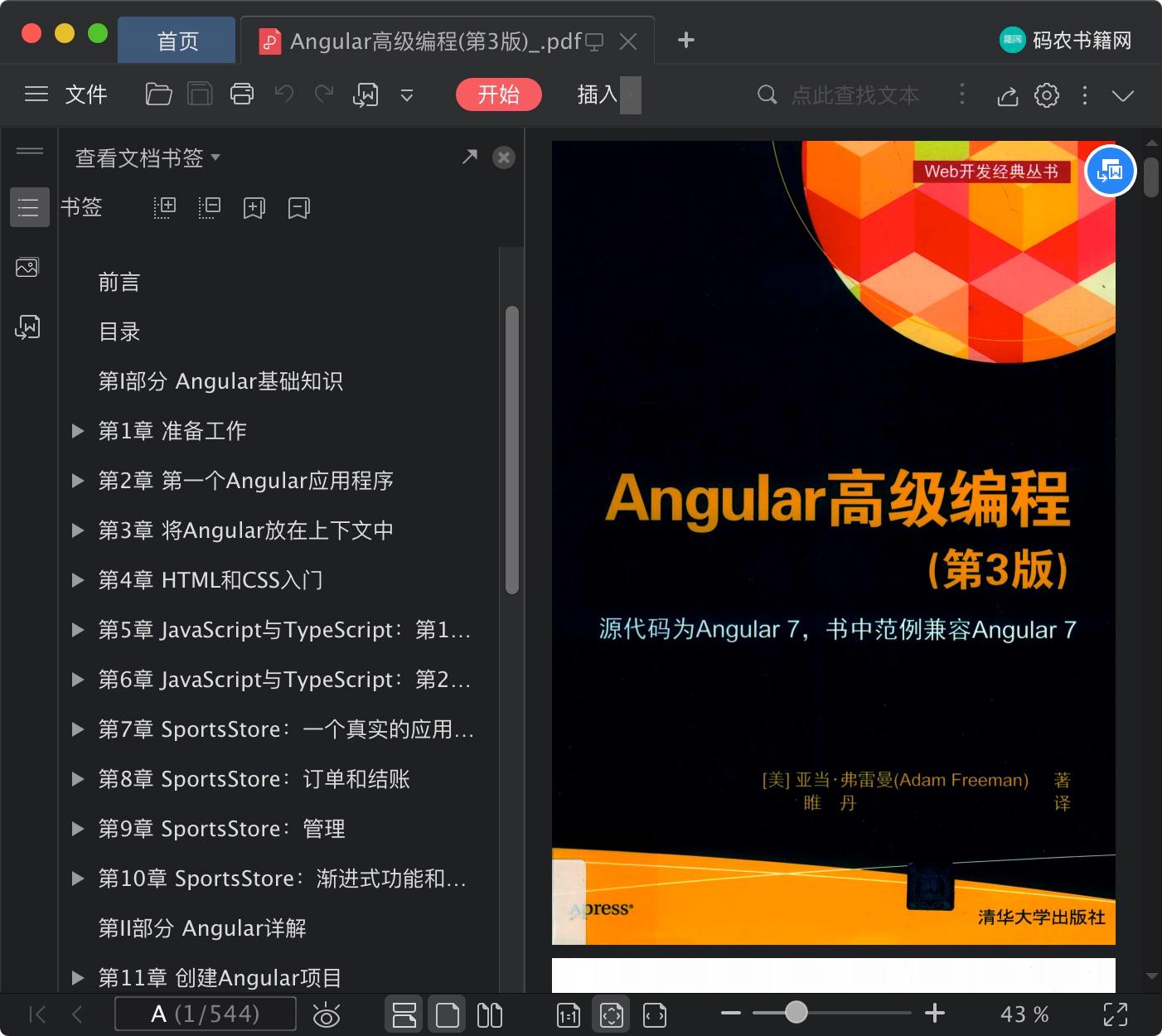This screenshot has height=1036, width=1162.
Task: Toggle two-page view
Action: tap(490, 1014)
